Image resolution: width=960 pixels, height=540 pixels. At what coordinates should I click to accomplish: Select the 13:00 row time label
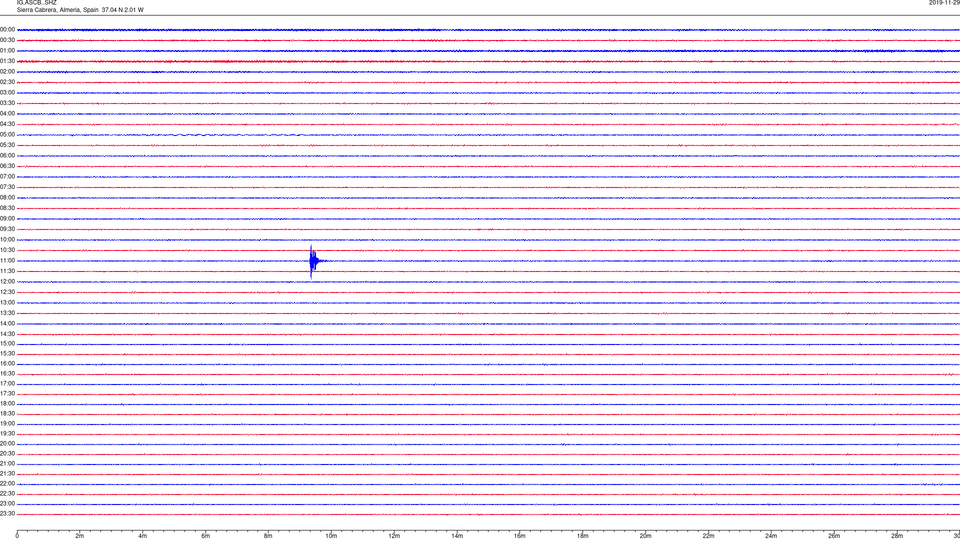pos(8,302)
